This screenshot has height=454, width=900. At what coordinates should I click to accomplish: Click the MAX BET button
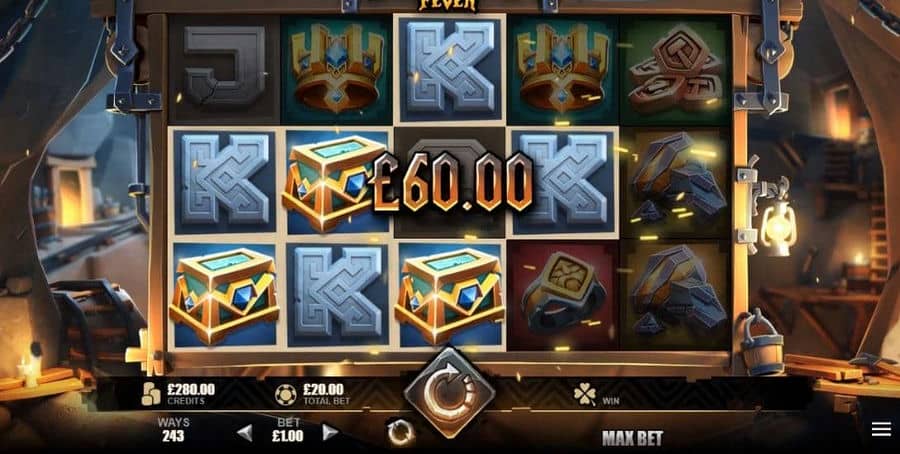(x=632, y=439)
